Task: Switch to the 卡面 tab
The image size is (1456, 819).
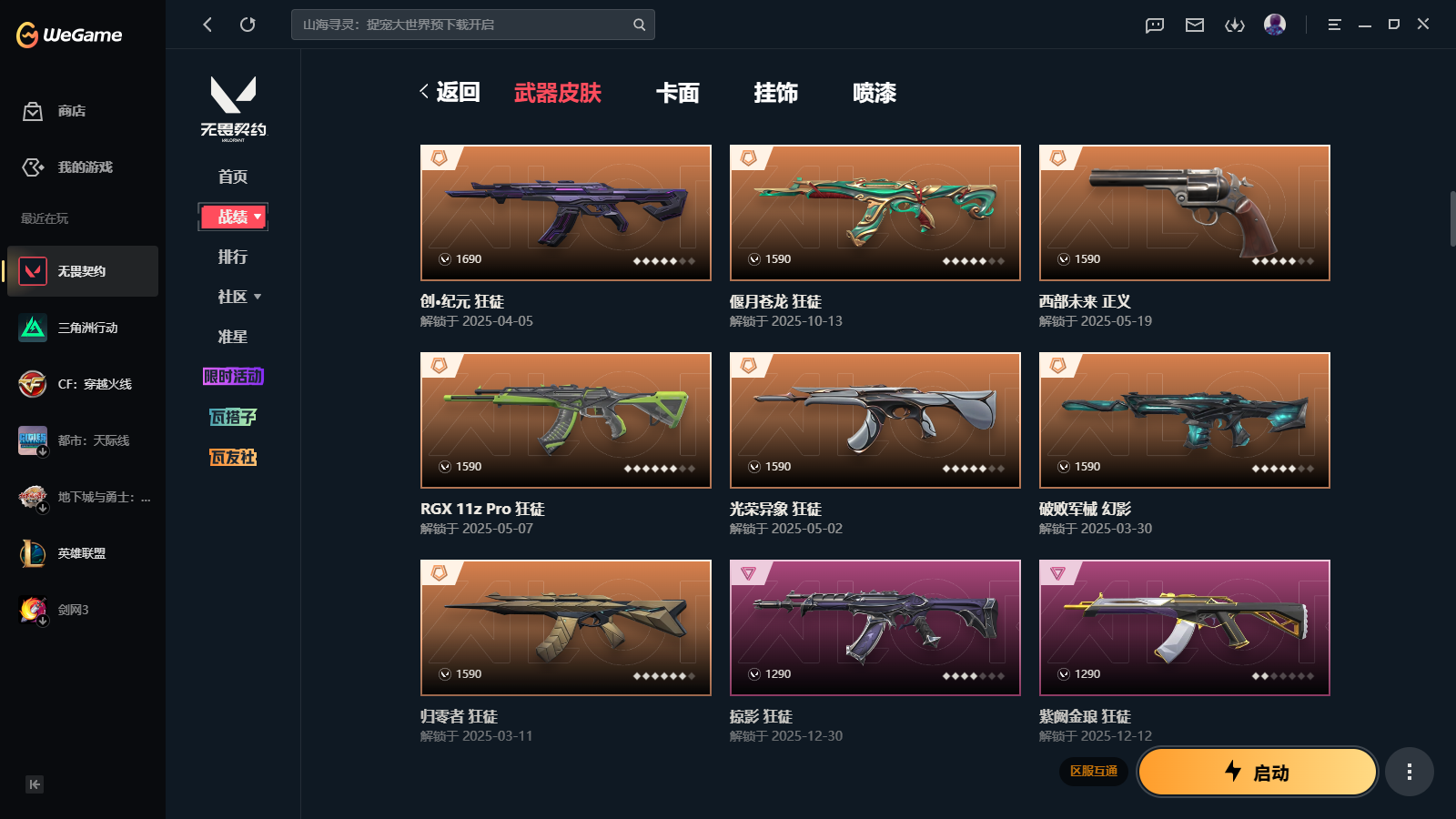Action: pyautogui.click(x=678, y=93)
